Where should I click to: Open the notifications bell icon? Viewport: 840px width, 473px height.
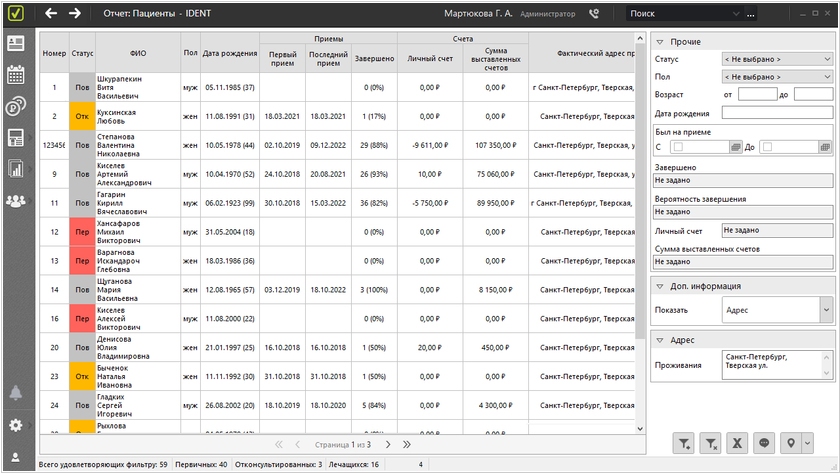click(x=16, y=393)
